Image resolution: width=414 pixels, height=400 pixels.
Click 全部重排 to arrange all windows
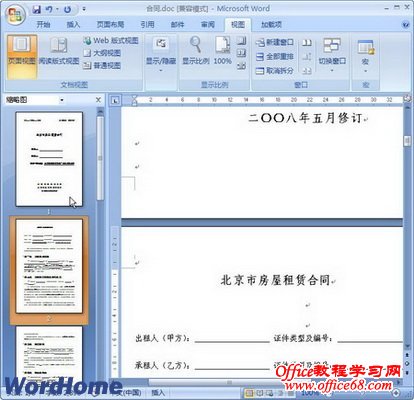click(275, 57)
